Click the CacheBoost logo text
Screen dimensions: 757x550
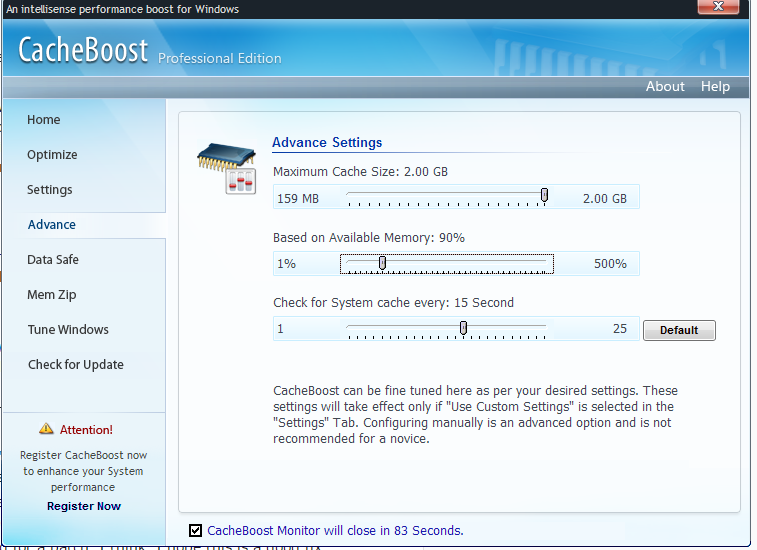[x=83, y=50]
